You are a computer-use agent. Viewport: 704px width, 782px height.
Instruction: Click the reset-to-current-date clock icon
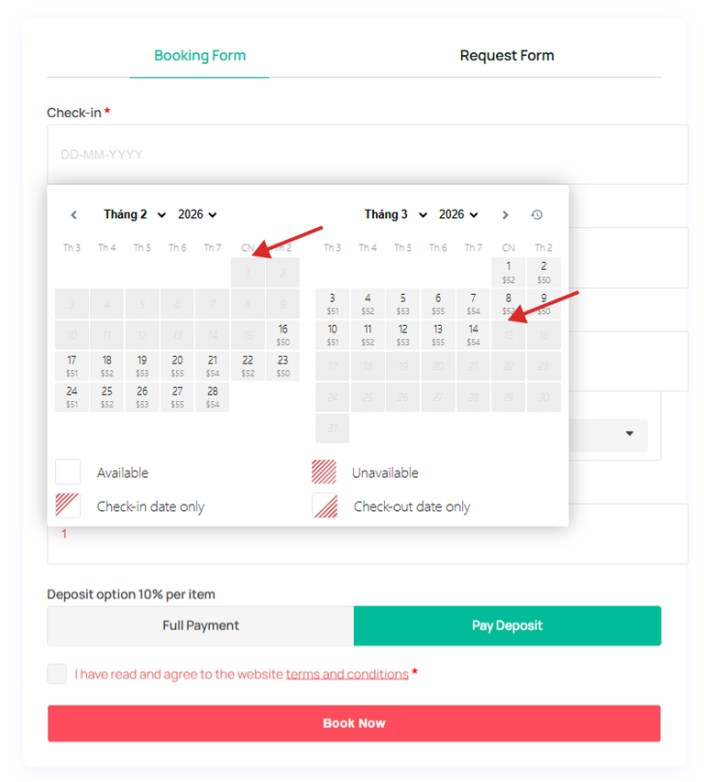click(537, 215)
